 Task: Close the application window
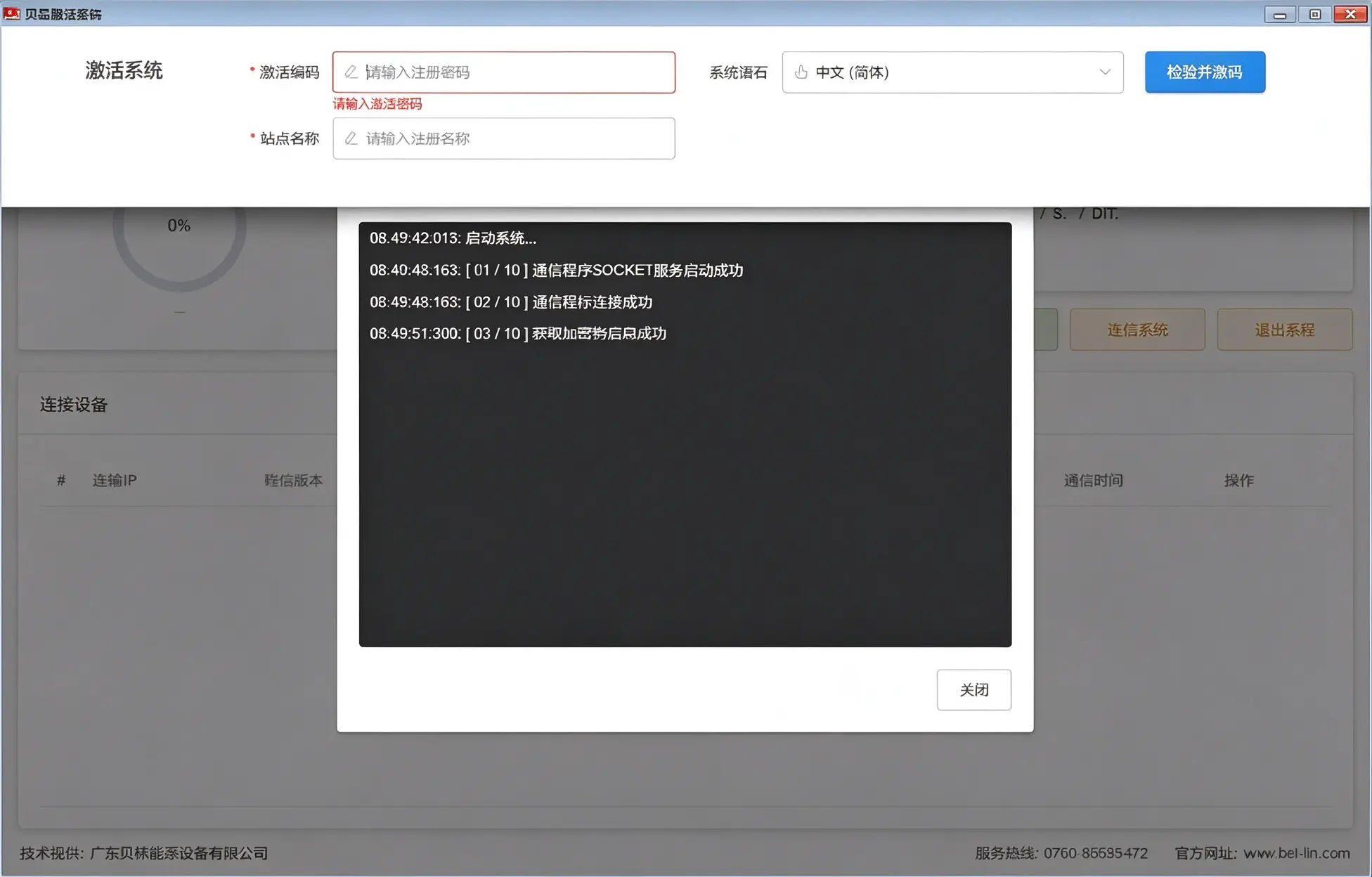[x=1350, y=14]
